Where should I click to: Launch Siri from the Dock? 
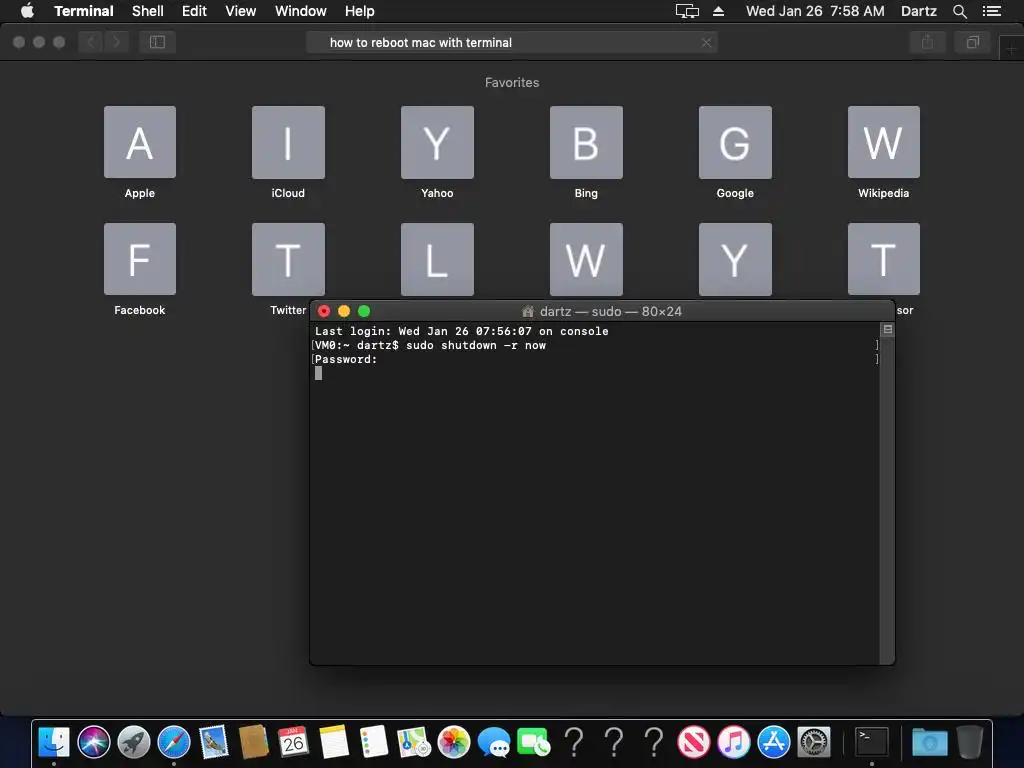click(x=94, y=742)
